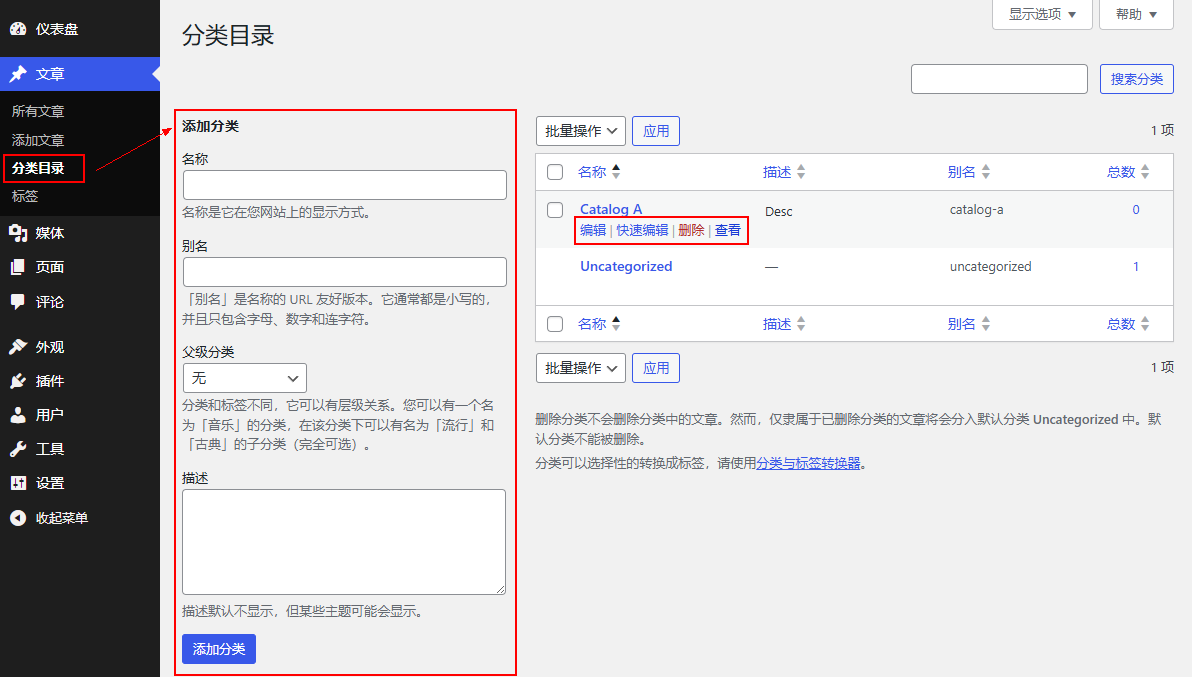The height and width of the screenshot is (677, 1192).
Task: Click sort arrows beside top 名称 header
Action: click(617, 172)
